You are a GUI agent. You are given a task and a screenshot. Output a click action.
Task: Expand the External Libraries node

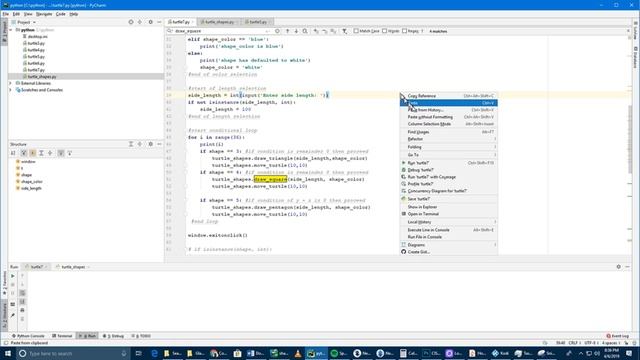tap(11, 83)
